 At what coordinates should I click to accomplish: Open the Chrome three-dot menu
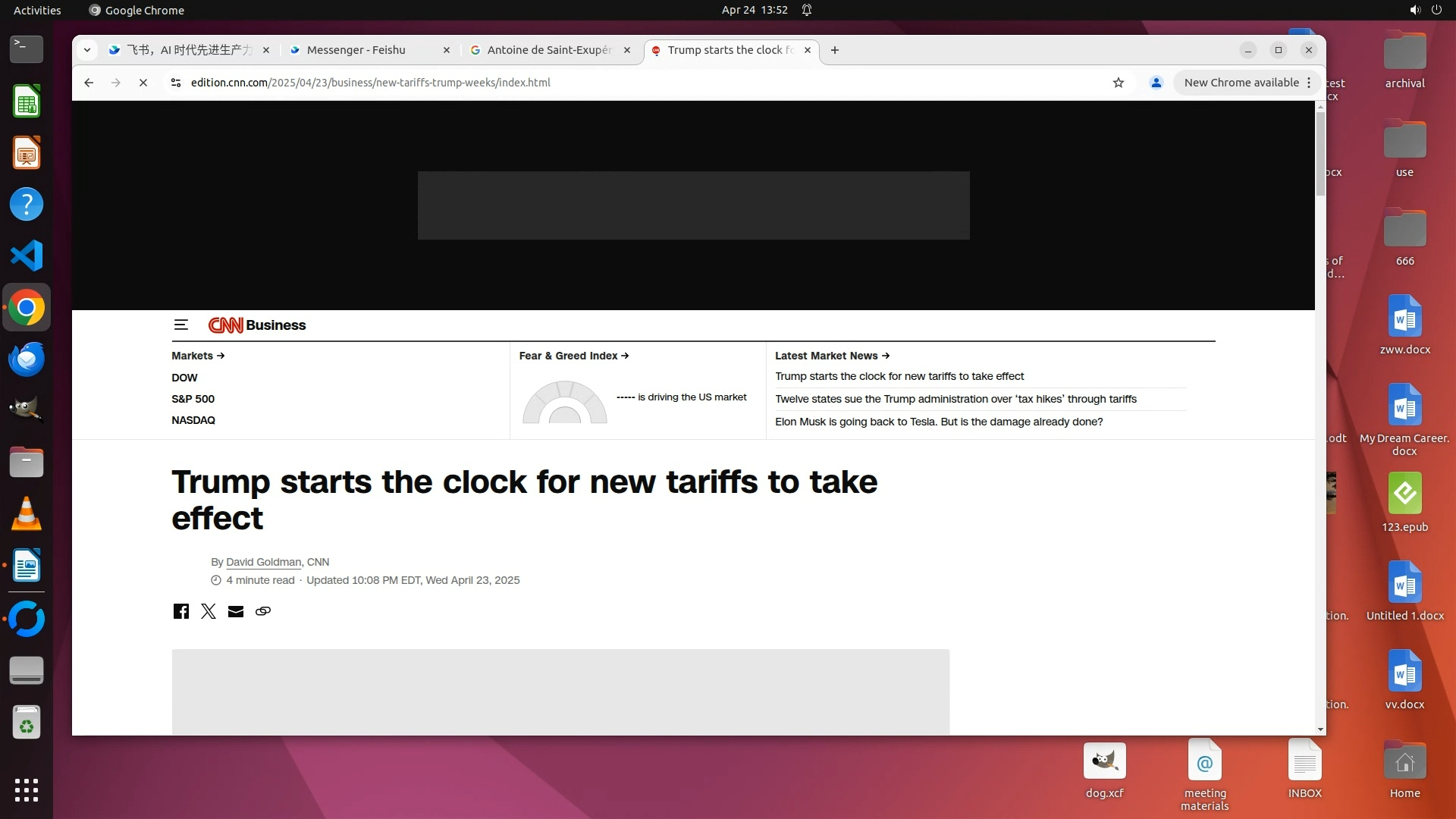(1310, 83)
